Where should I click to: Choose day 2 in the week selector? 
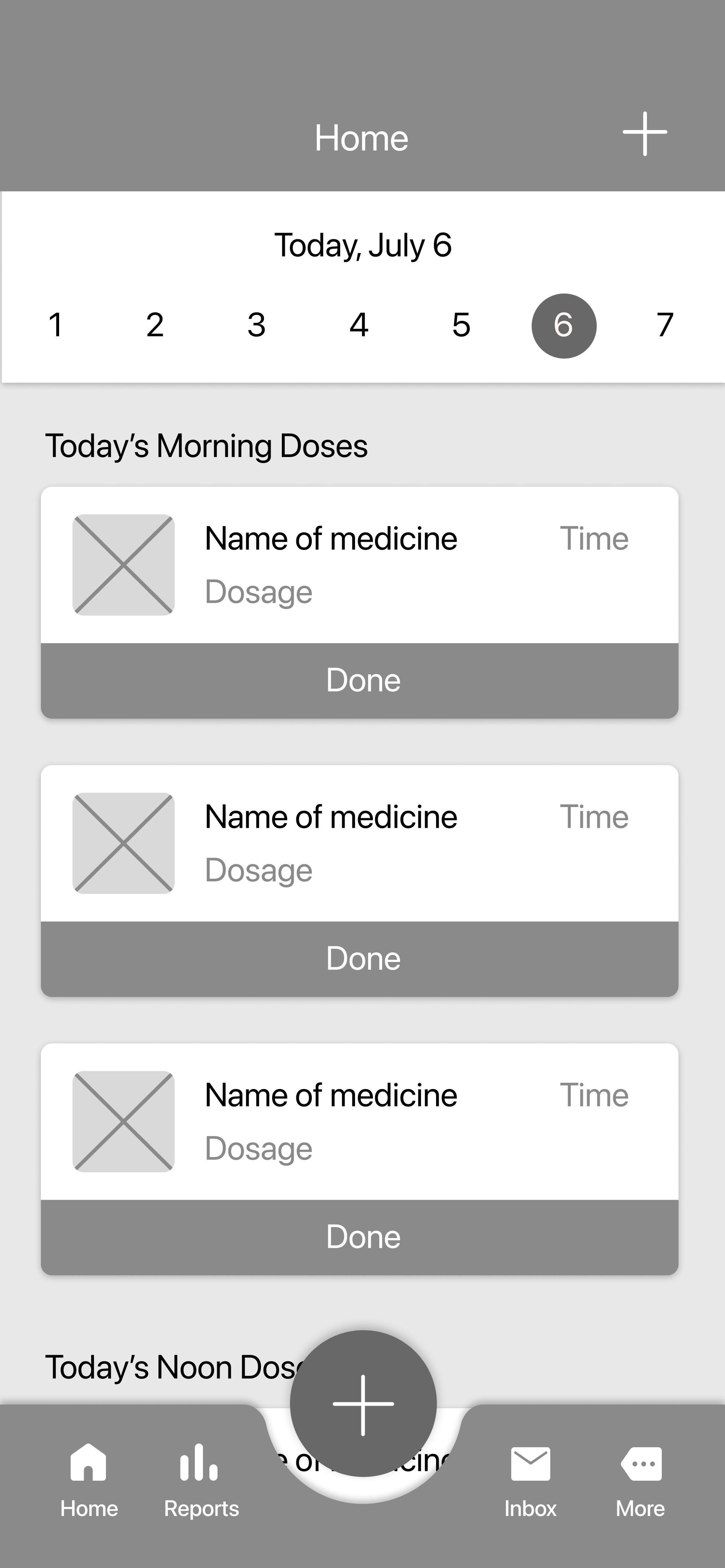155,325
